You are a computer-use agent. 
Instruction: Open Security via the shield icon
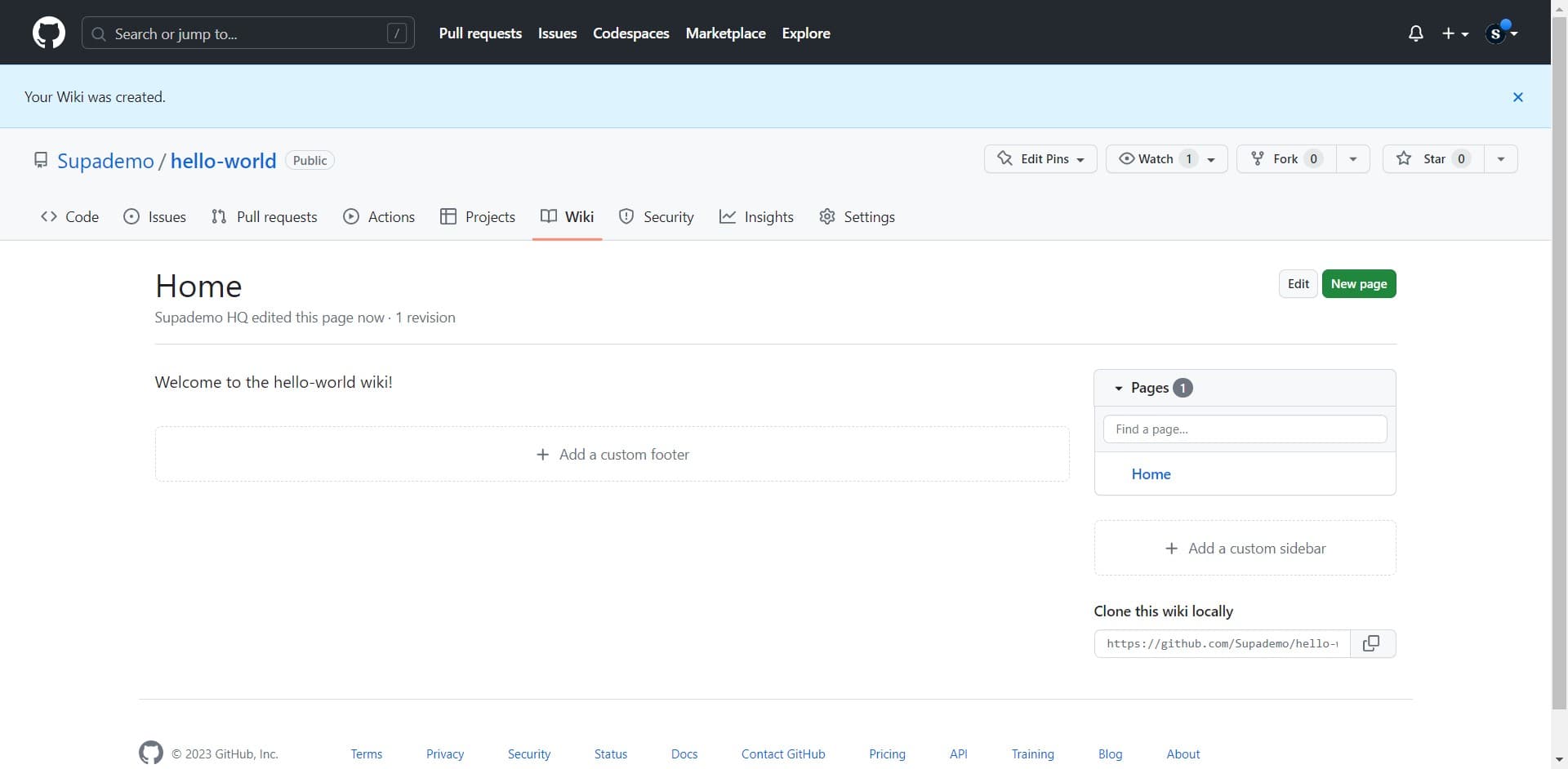click(627, 216)
